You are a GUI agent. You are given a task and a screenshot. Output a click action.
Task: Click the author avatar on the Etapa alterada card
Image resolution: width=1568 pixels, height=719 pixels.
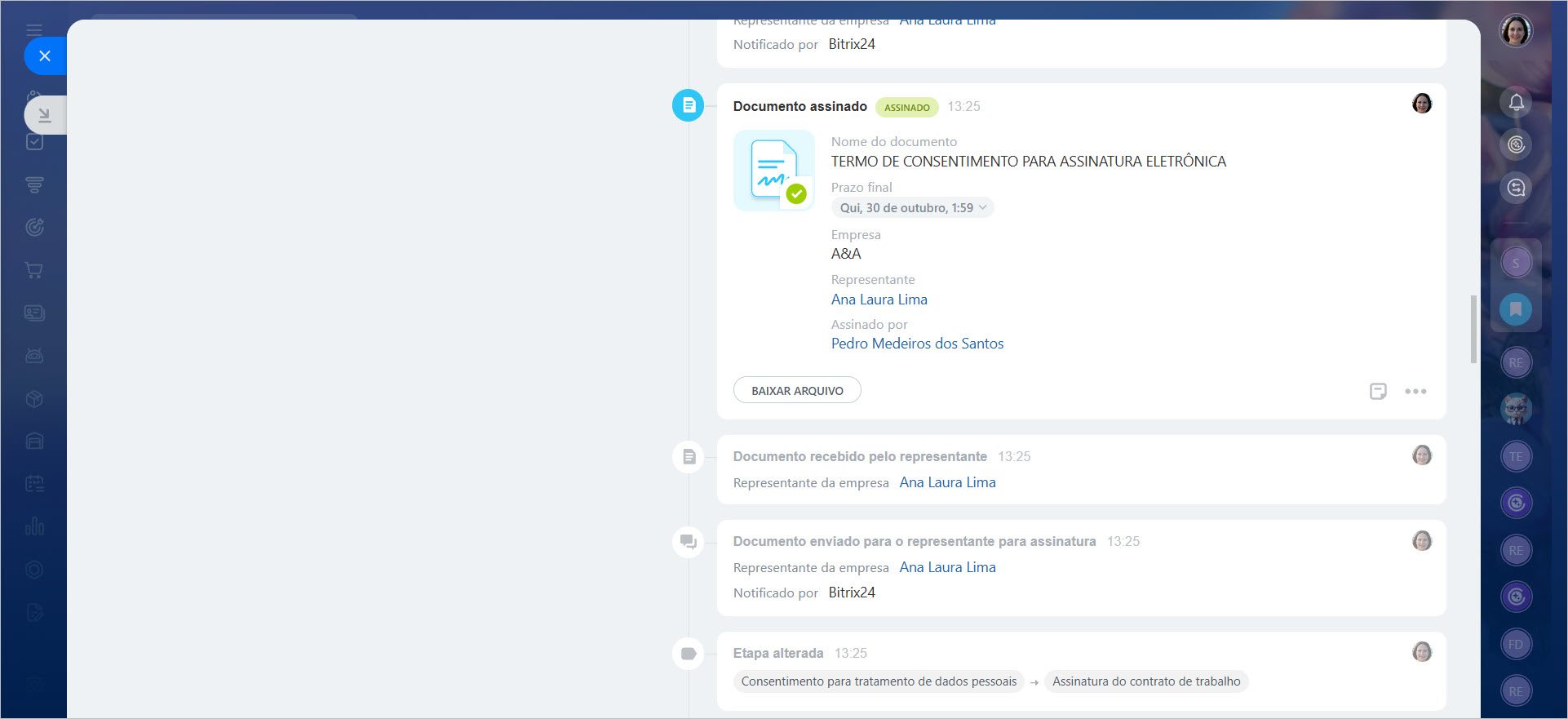[x=1422, y=651]
